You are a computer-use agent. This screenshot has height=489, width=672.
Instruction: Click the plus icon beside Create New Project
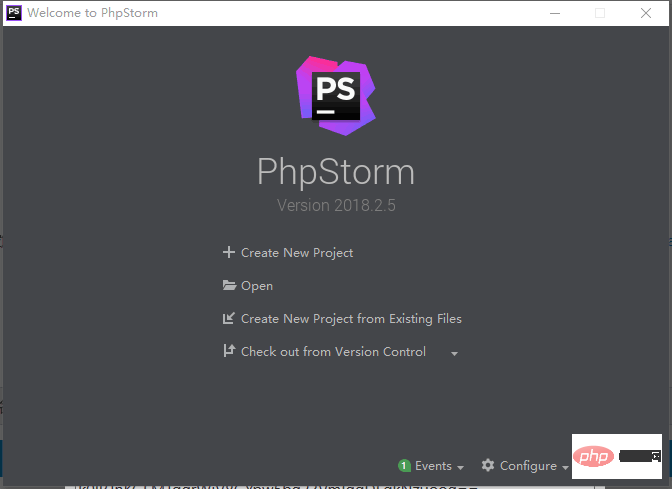(x=228, y=253)
